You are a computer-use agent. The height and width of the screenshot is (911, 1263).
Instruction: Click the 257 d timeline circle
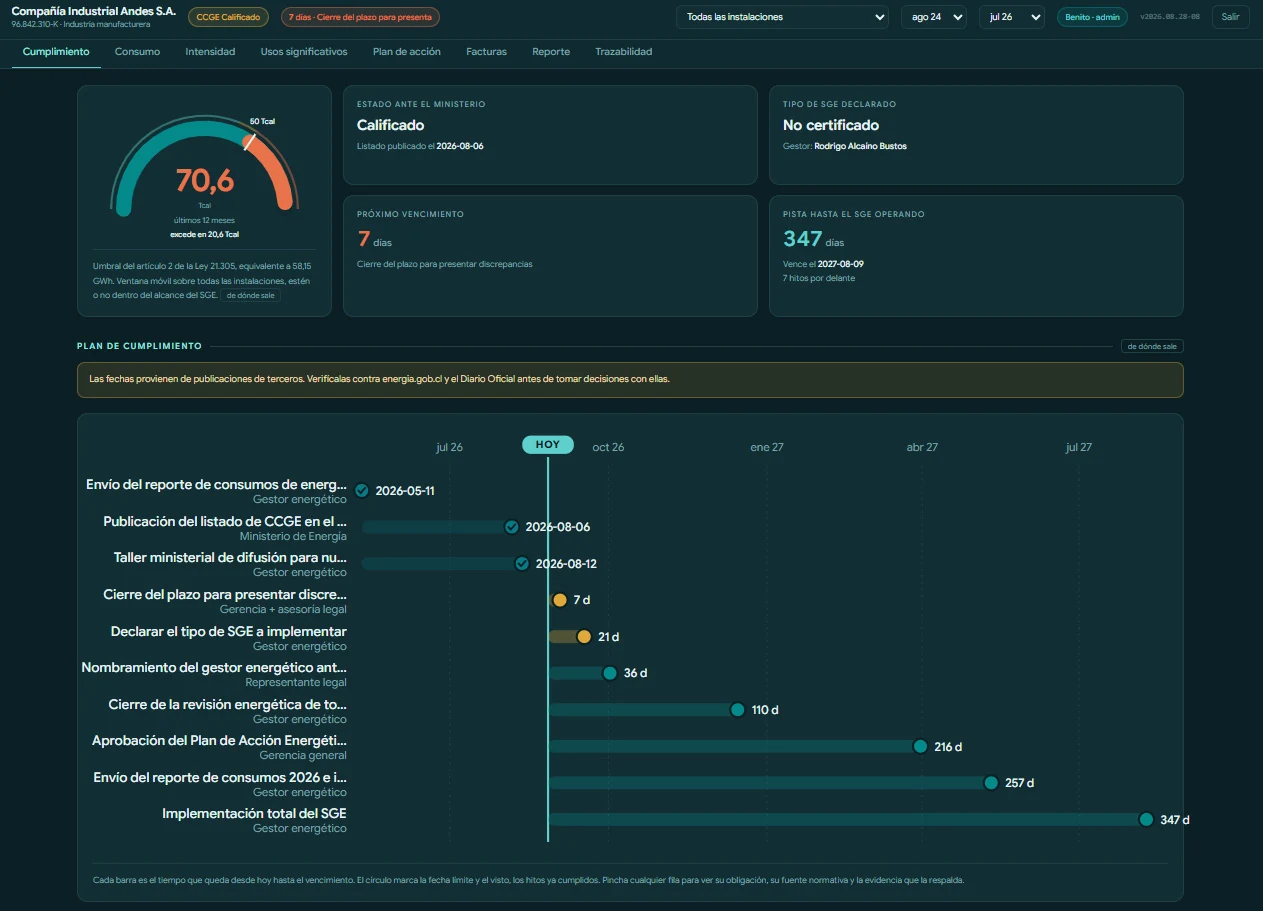tap(991, 783)
